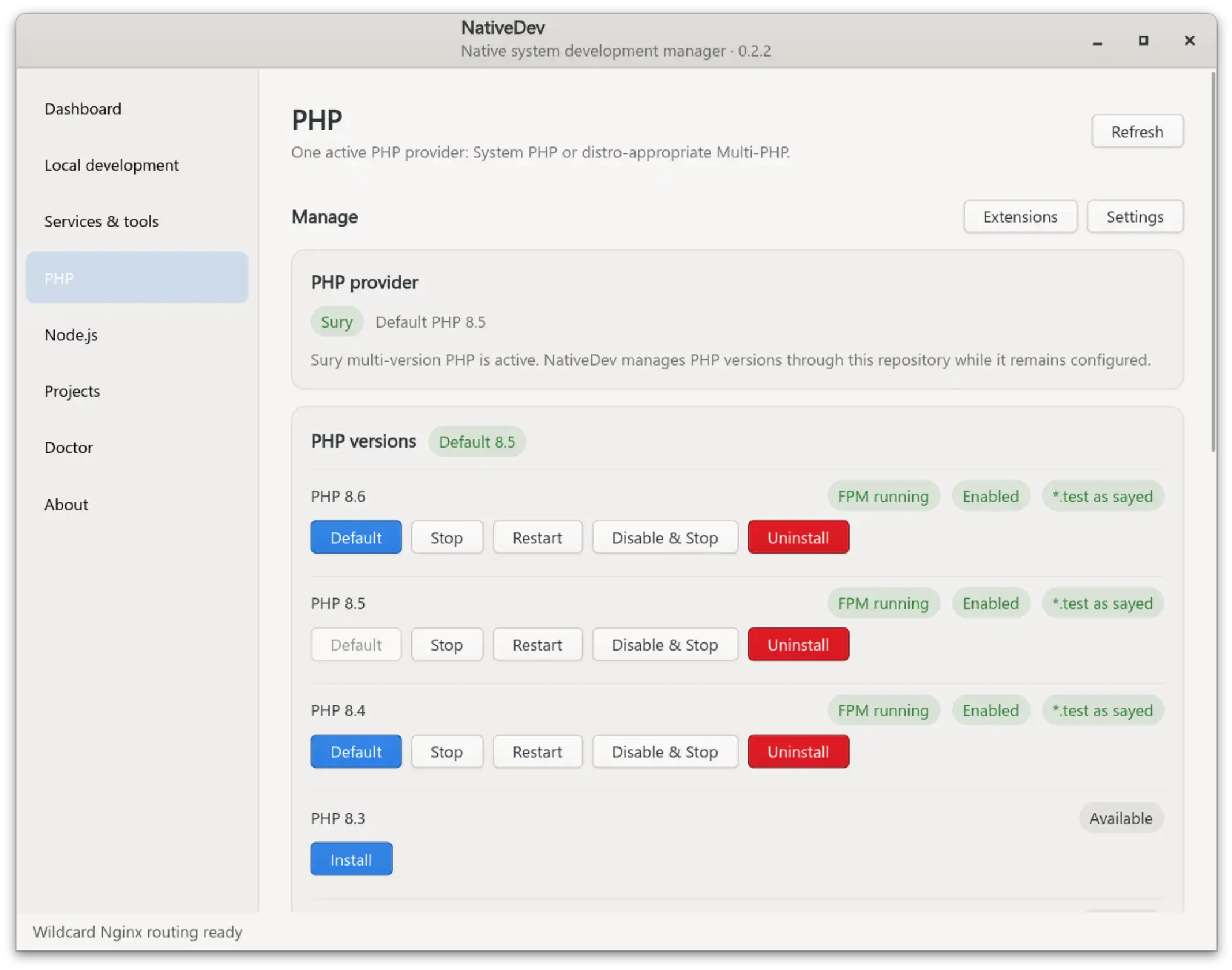Set PHP 8.4 as Default
Viewport: 1232px width, 970px height.
coord(356,752)
